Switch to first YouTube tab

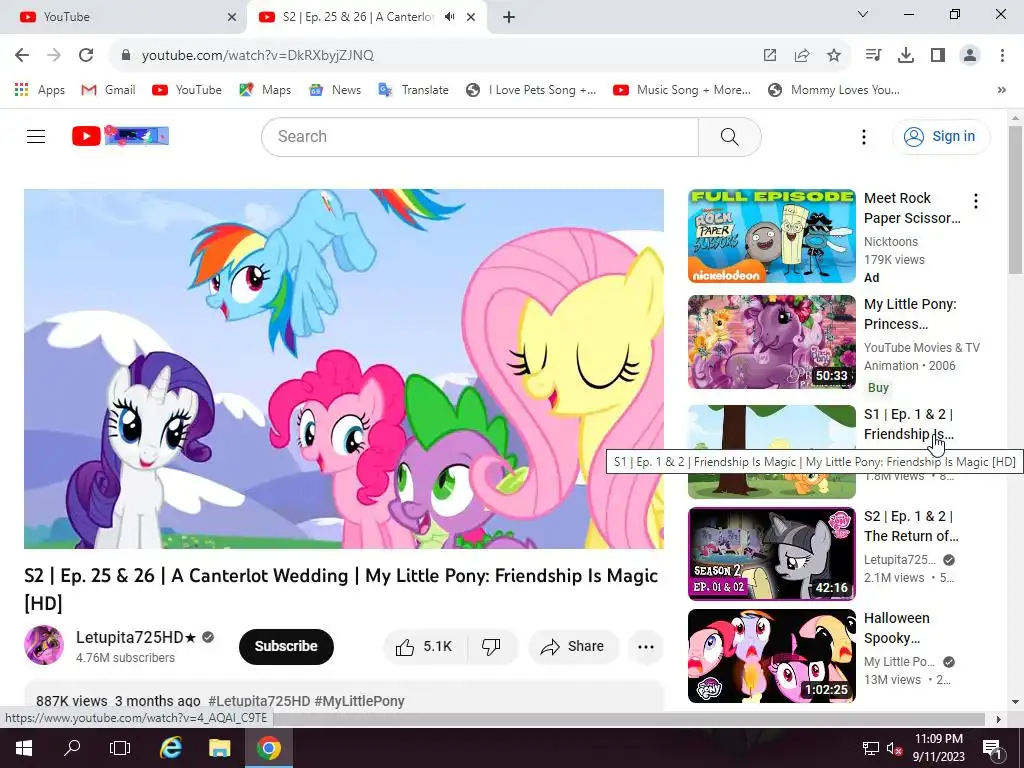124,17
